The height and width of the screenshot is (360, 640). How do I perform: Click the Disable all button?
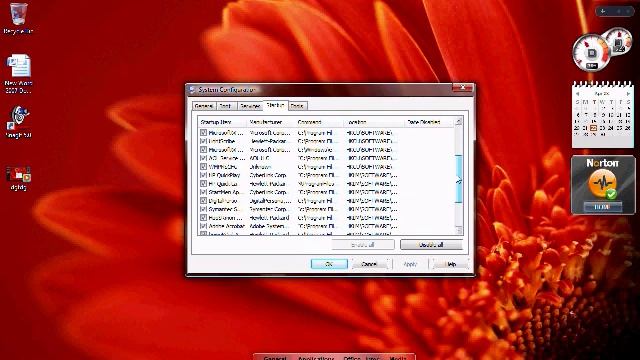(x=431, y=244)
